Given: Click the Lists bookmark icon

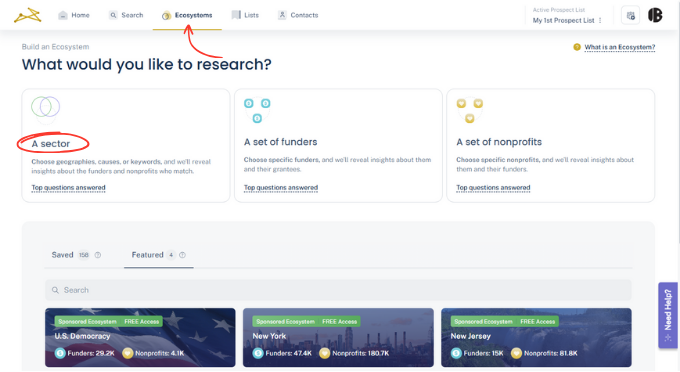Looking at the screenshot, I should pos(236,15).
